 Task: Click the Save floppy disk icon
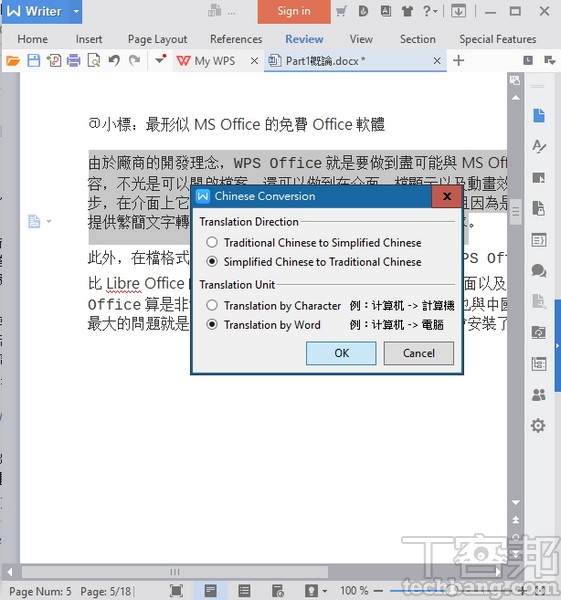[33, 60]
